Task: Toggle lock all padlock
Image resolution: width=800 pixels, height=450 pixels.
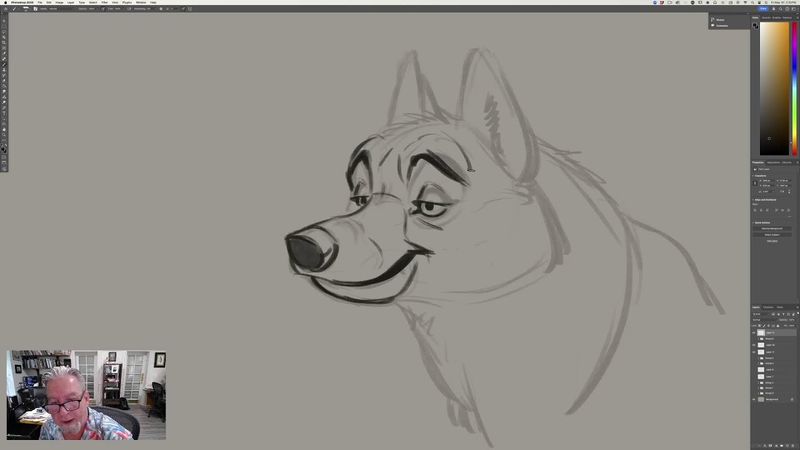Action: (x=778, y=326)
